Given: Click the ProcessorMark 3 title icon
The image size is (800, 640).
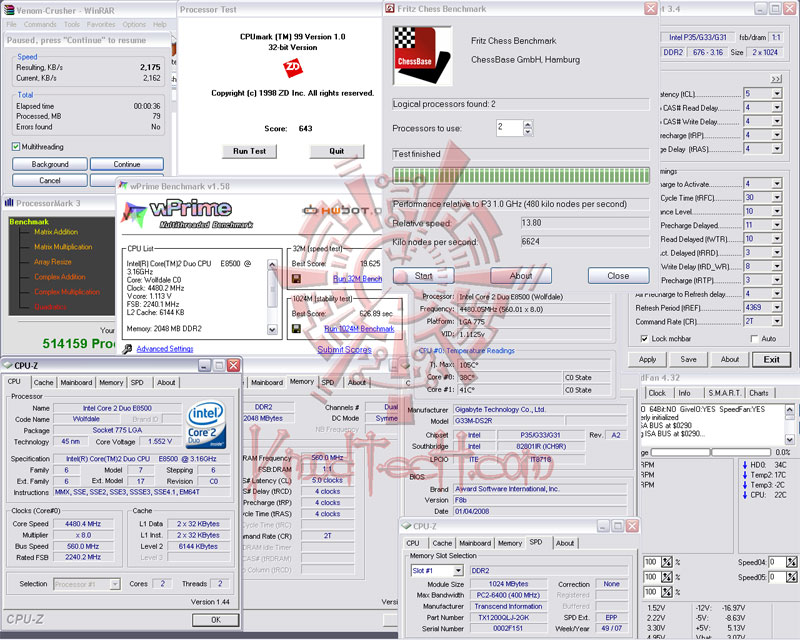Looking at the screenshot, I should tap(9, 203).
